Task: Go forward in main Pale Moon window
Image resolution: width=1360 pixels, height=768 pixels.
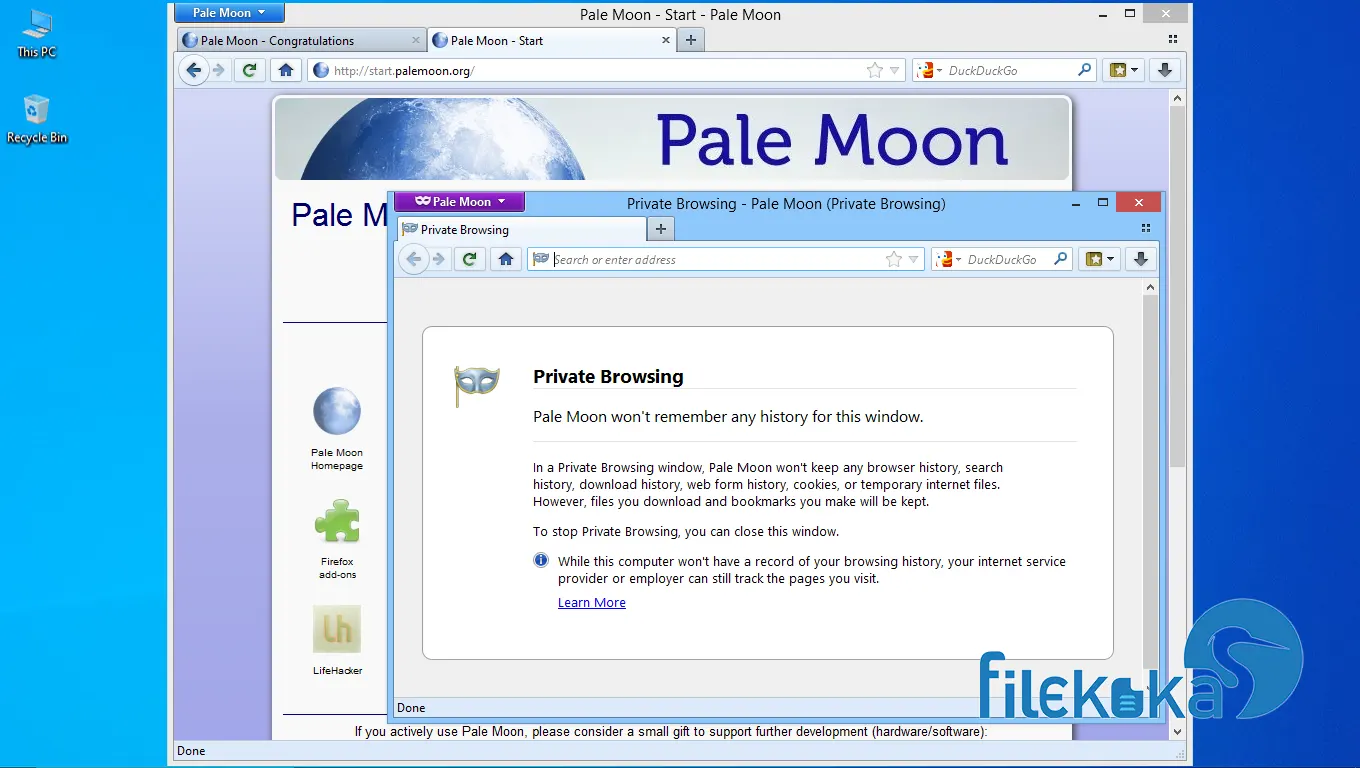Action: click(219, 70)
